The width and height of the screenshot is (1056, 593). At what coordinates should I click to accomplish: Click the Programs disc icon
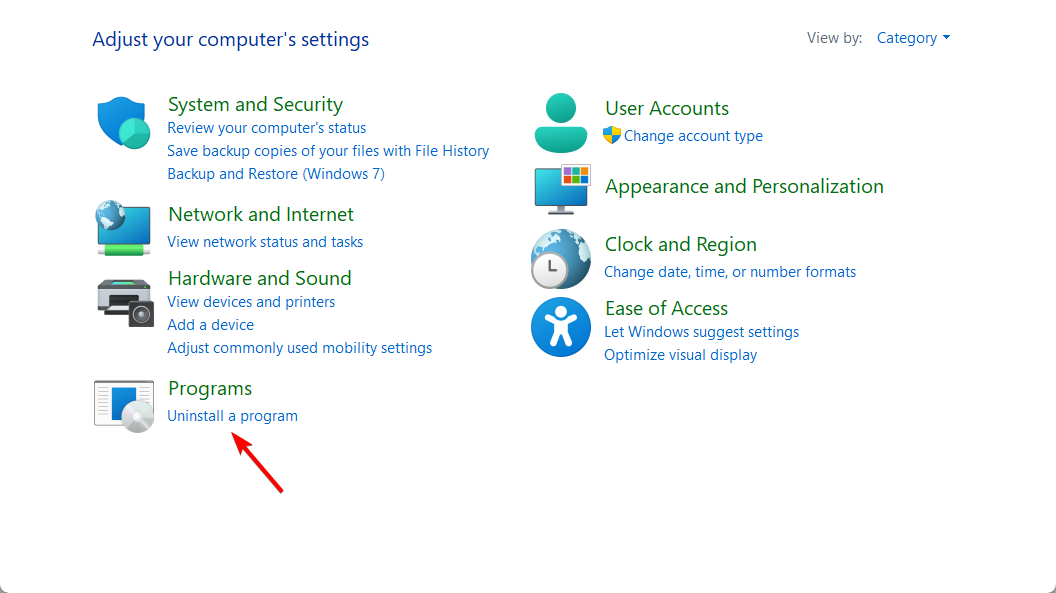[x=124, y=405]
